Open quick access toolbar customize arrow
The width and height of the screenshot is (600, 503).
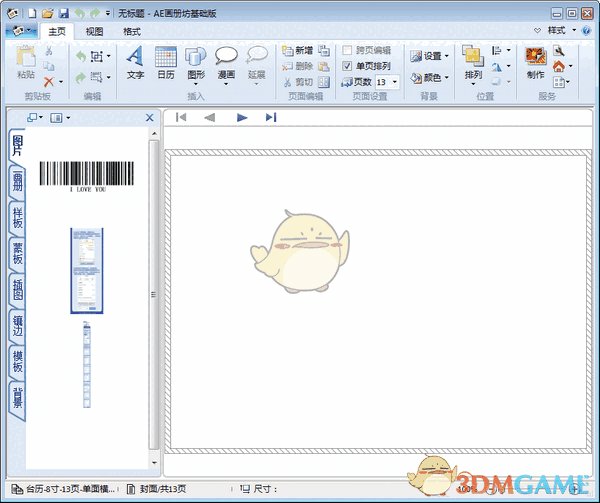pyautogui.click(x=108, y=13)
